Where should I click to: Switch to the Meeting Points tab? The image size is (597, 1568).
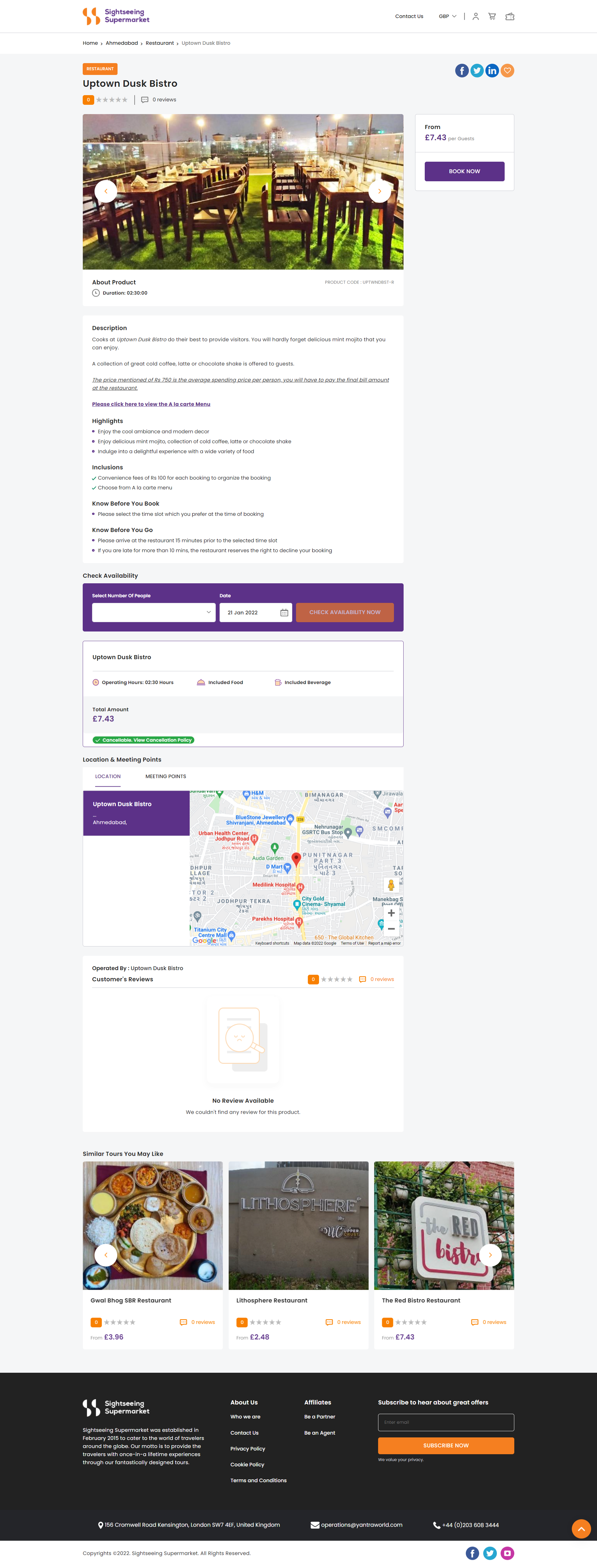pos(165,776)
